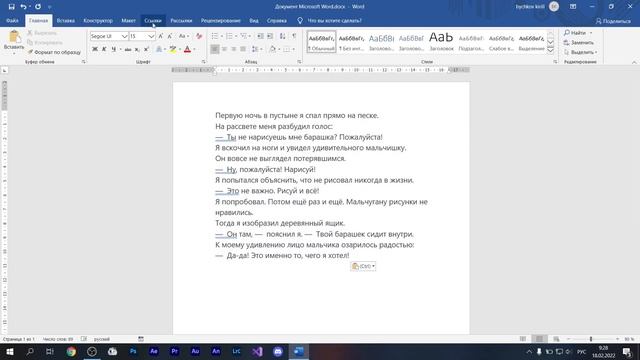Click the Число слов word count indicator
Image resolution: width=640 pixels, height=360 pixels.
(58, 339)
